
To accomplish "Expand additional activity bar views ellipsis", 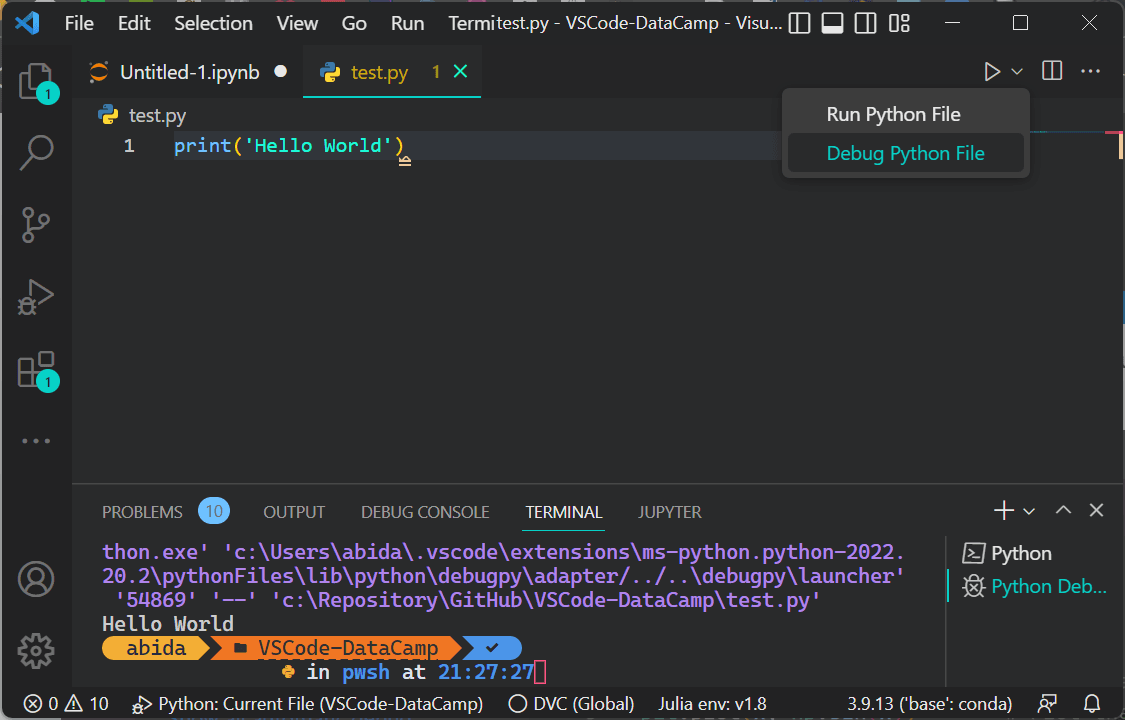I will [36, 441].
